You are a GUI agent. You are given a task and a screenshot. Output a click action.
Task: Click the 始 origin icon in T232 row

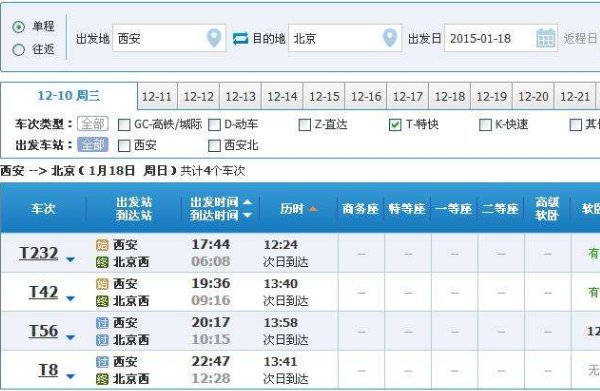click(102, 245)
